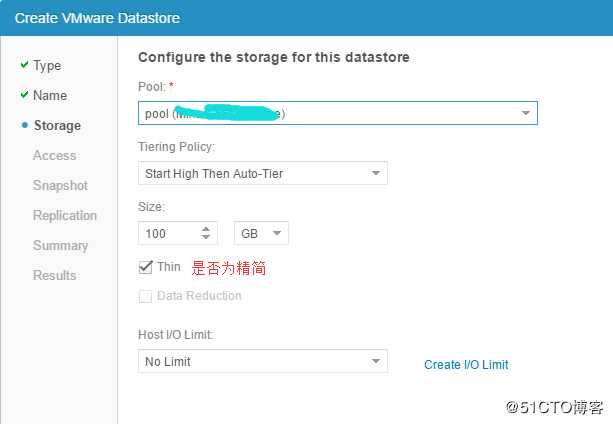Go to the Type wizard step
The image size is (613, 424).
47,65
